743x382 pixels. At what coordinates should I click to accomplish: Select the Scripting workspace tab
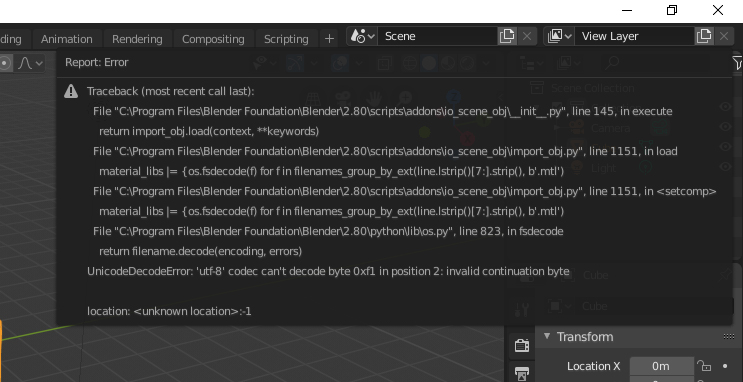click(286, 39)
